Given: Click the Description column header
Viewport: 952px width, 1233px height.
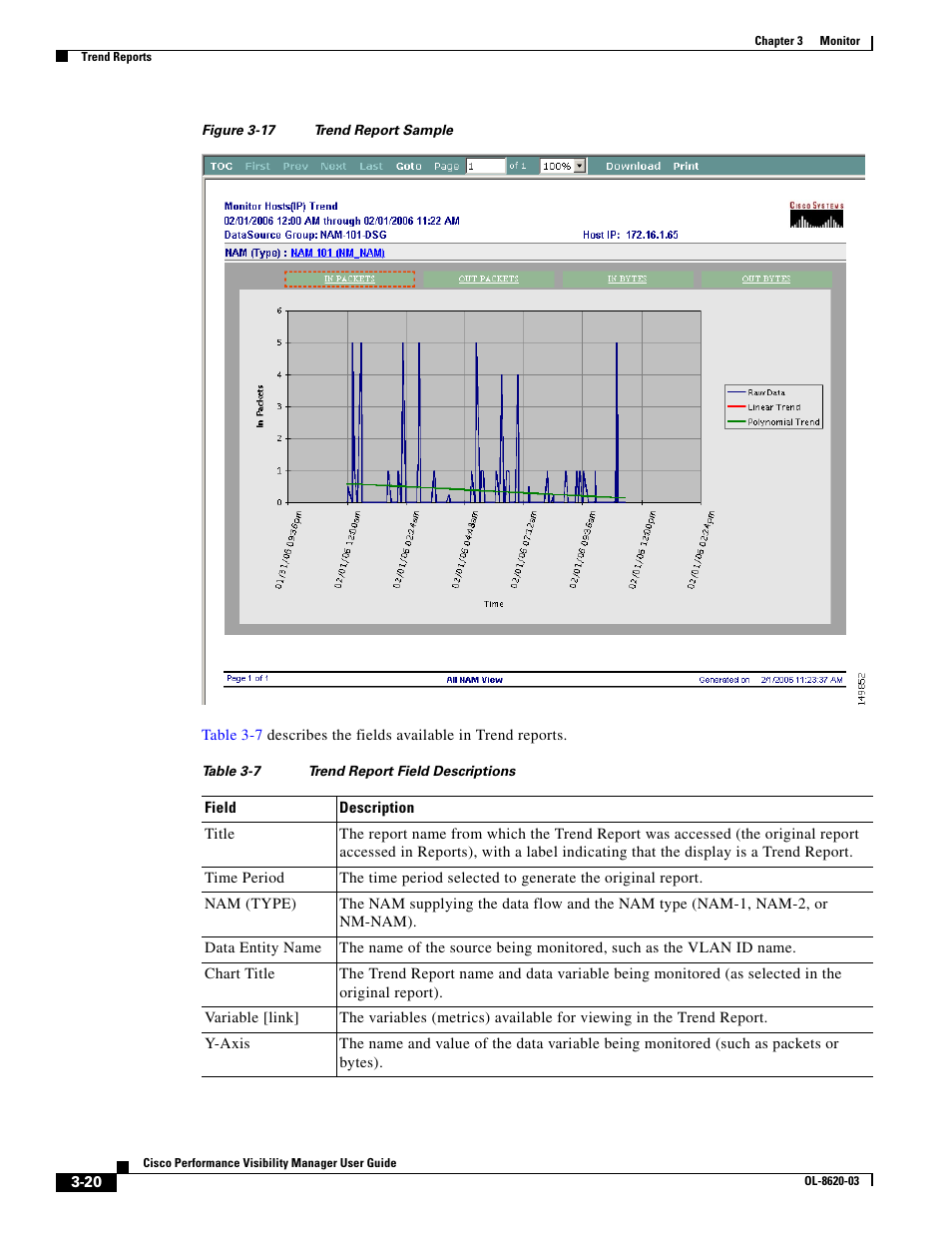Looking at the screenshot, I should tap(377, 808).
